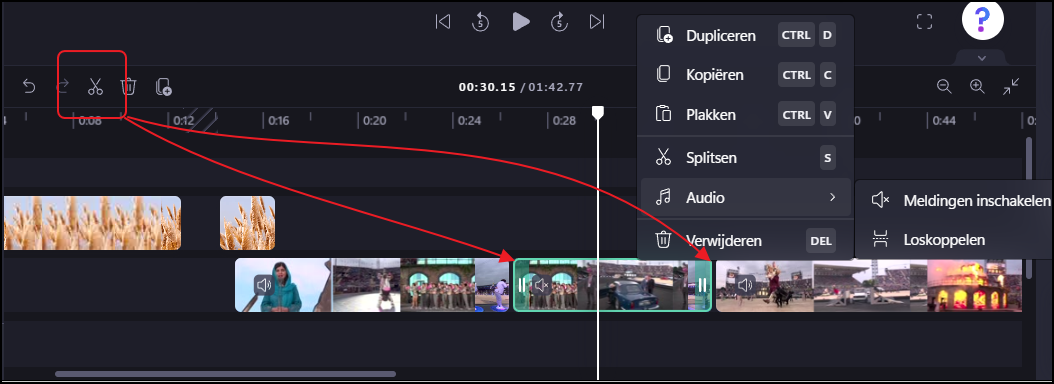
Task: Rewind five seconds with the back-5 button
Action: click(480, 22)
